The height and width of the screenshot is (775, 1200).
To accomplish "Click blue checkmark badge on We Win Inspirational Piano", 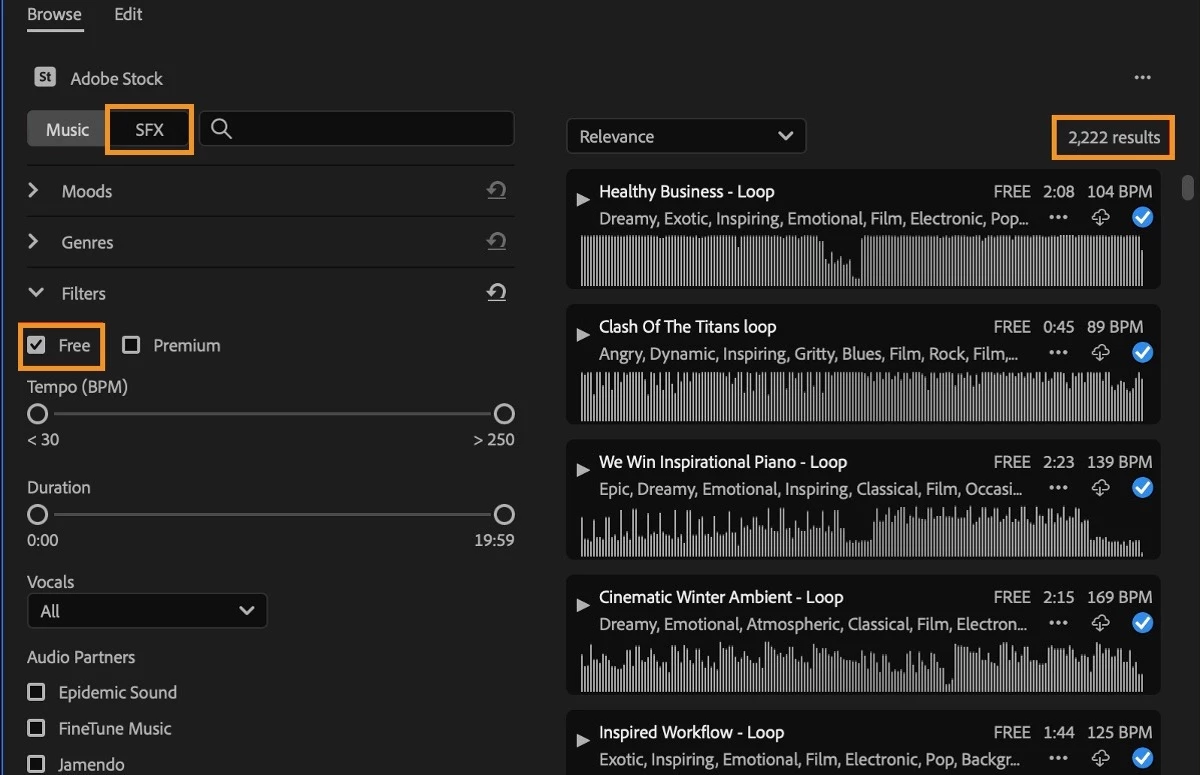I will (1142, 487).
